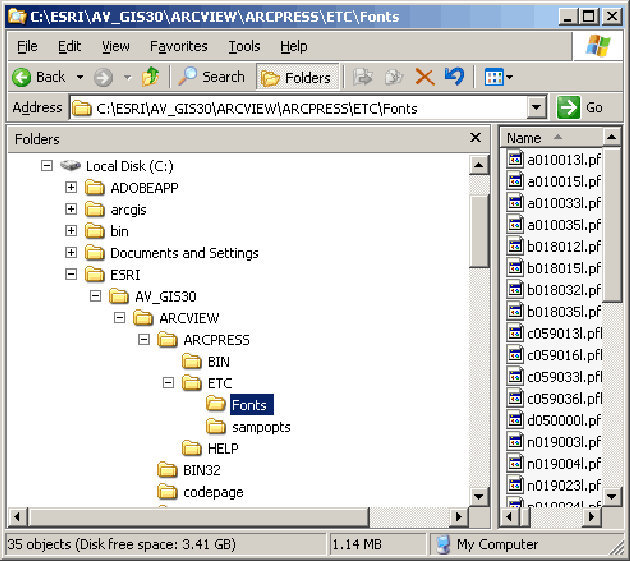The height and width of the screenshot is (561, 630).
Task: Select the ARCPRESS folder icon
Action: point(168,340)
